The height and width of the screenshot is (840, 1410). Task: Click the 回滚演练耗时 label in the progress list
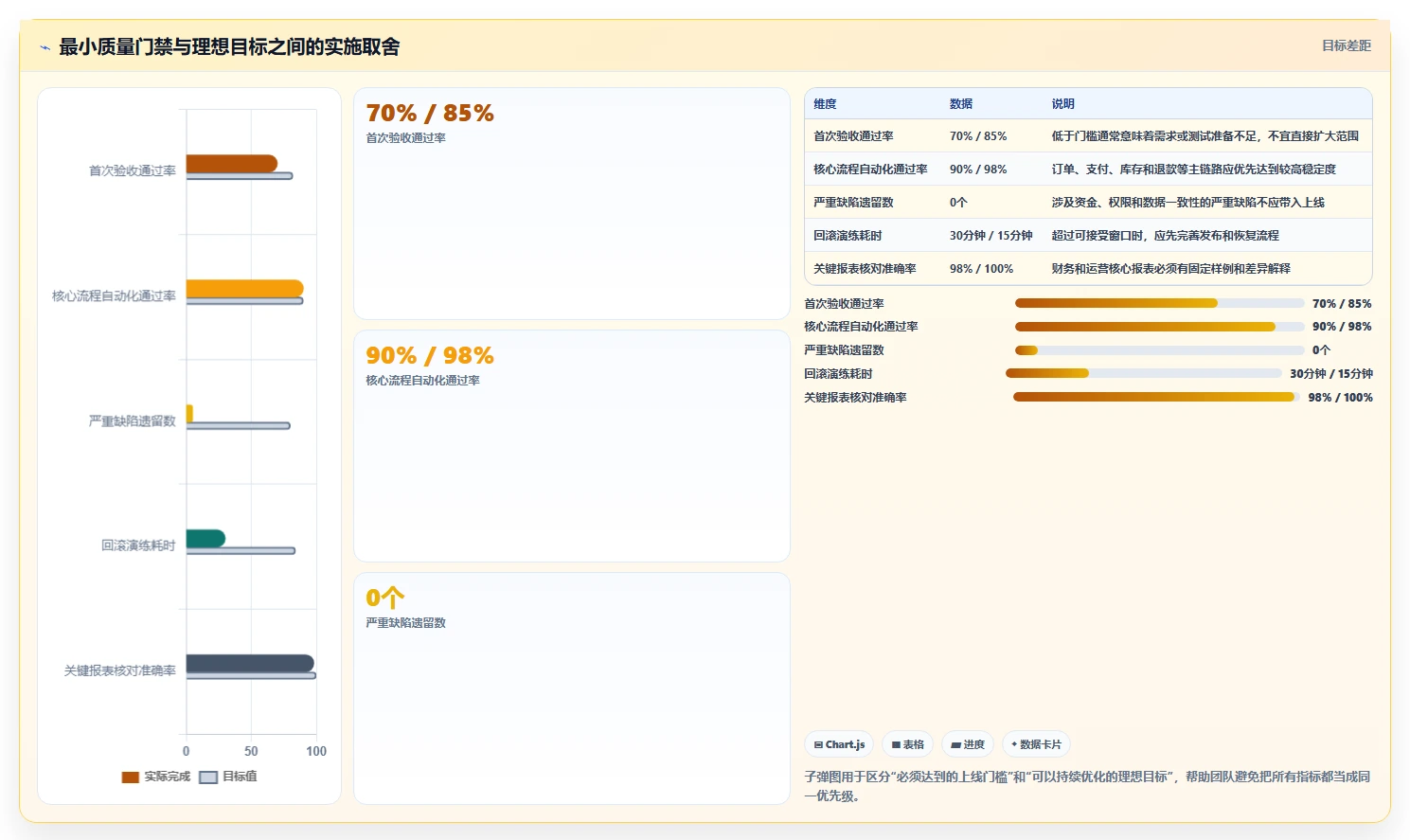coord(838,374)
